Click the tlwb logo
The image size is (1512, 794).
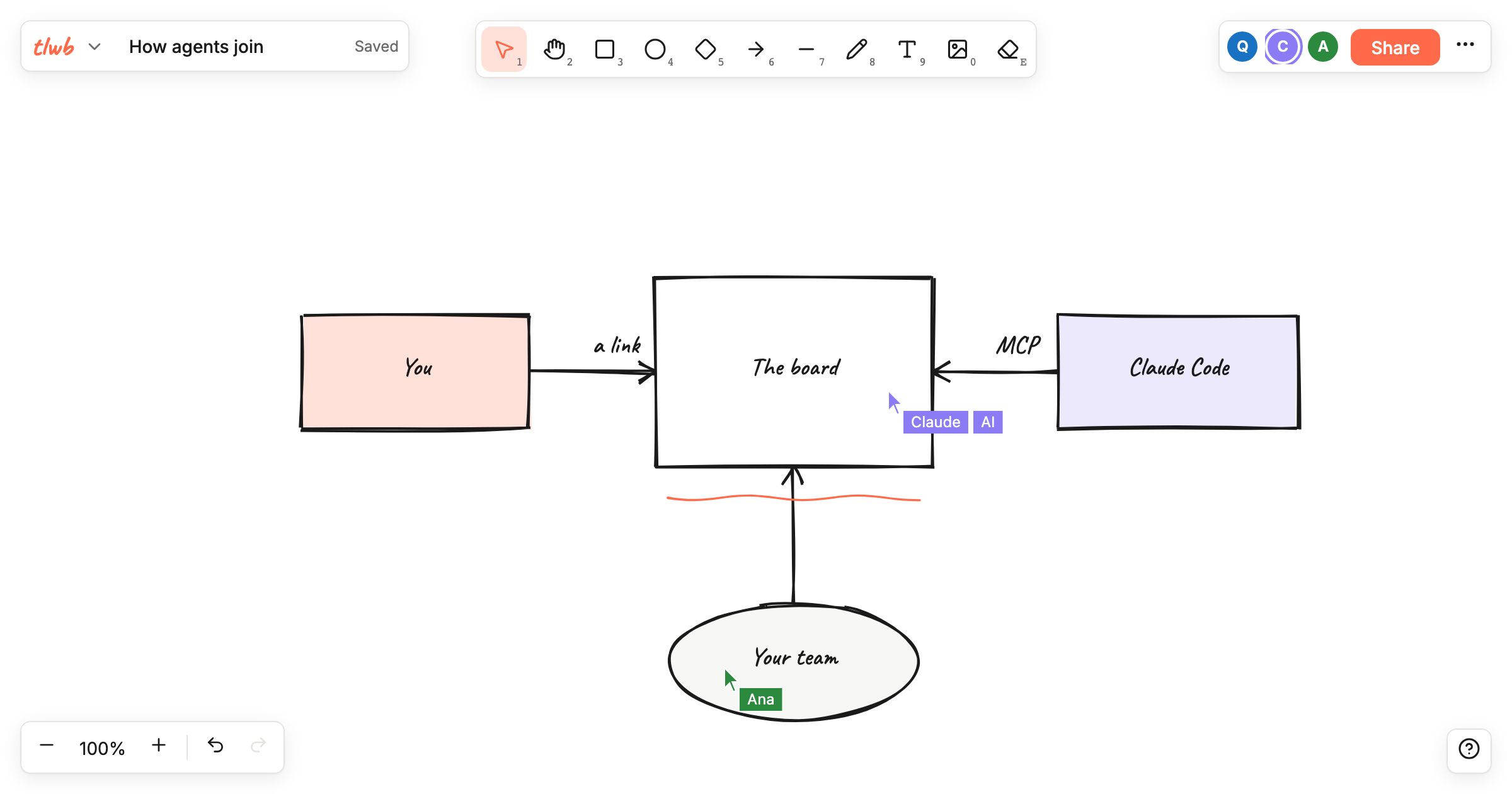pos(54,47)
